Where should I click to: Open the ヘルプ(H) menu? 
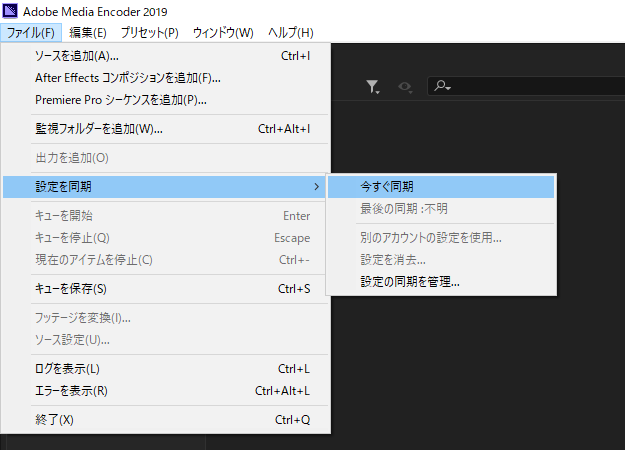point(291,33)
